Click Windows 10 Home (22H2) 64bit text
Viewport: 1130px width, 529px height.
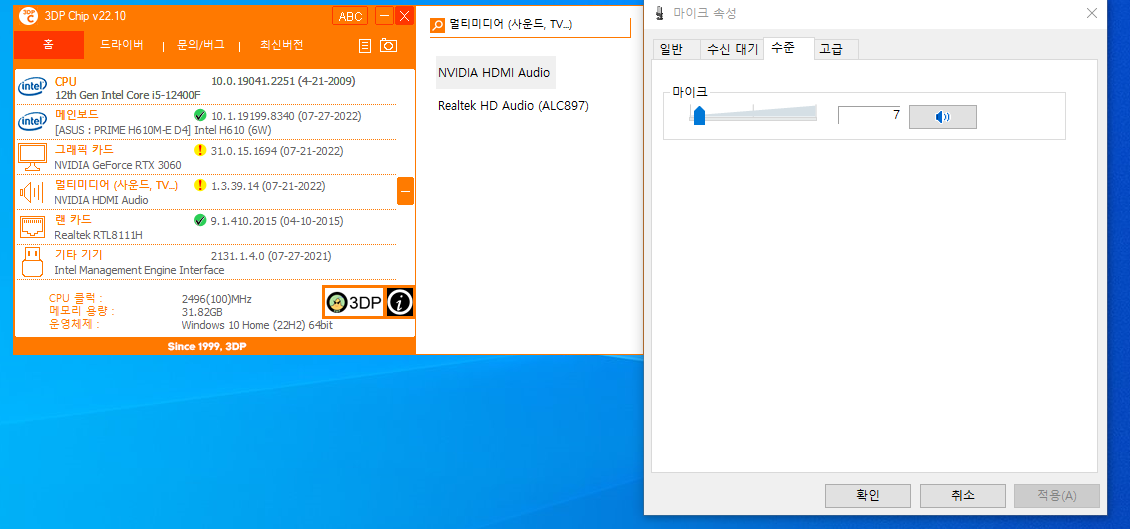click(x=257, y=325)
